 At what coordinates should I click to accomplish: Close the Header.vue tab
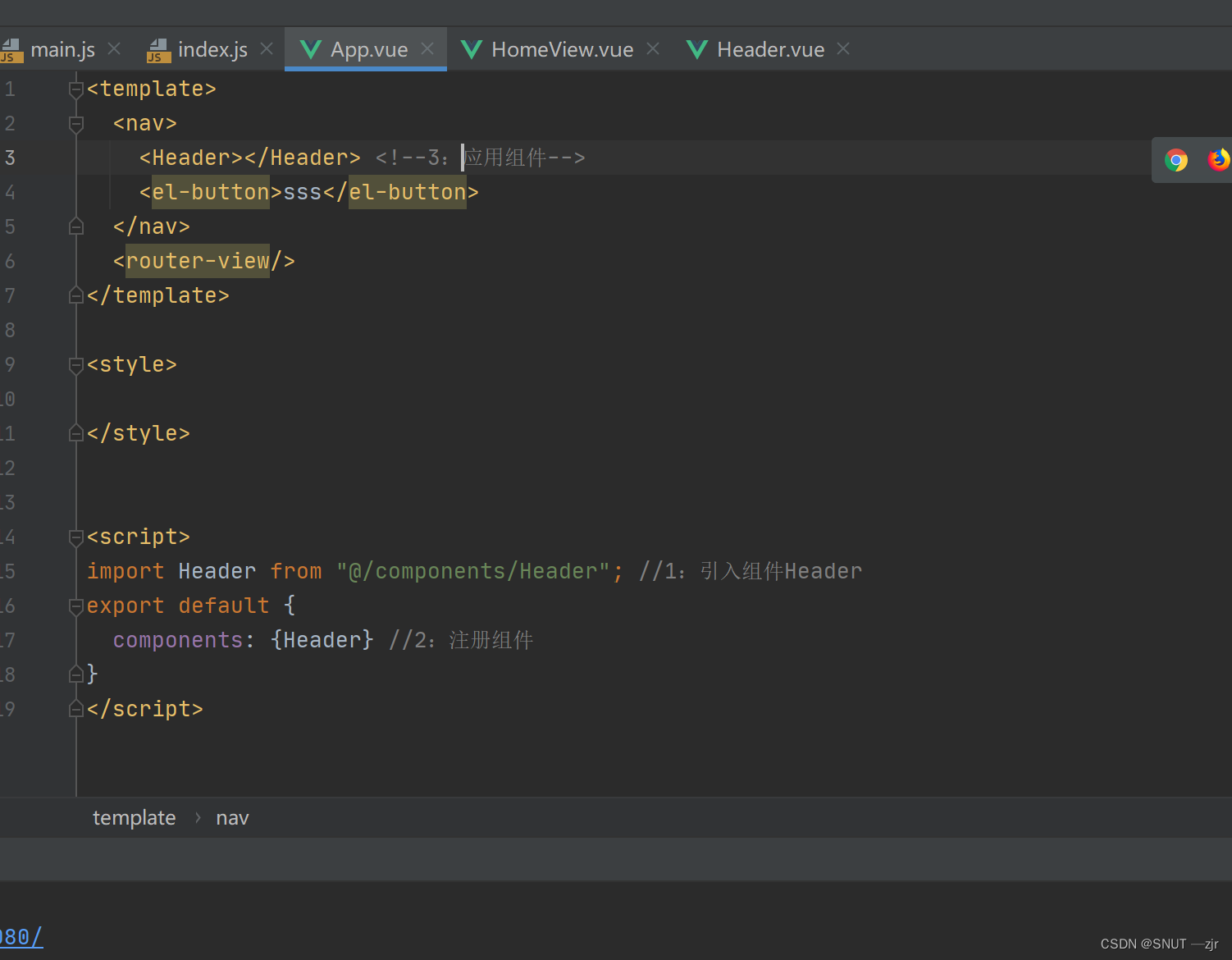click(x=843, y=49)
